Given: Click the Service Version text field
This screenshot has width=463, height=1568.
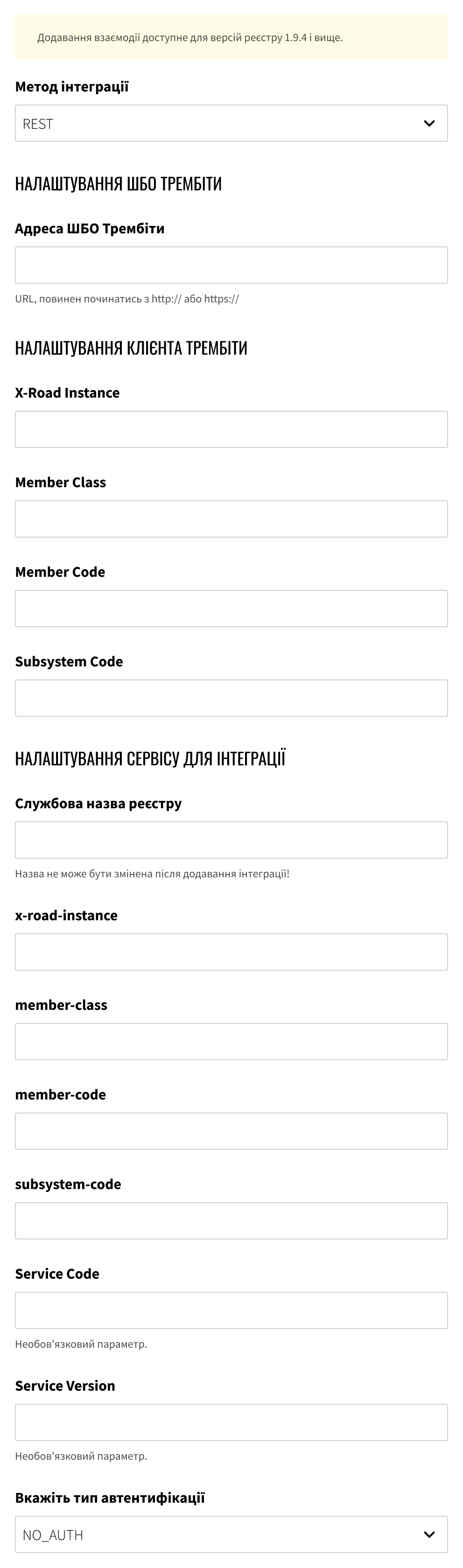Looking at the screenshot, I should tap(231, 1422).
